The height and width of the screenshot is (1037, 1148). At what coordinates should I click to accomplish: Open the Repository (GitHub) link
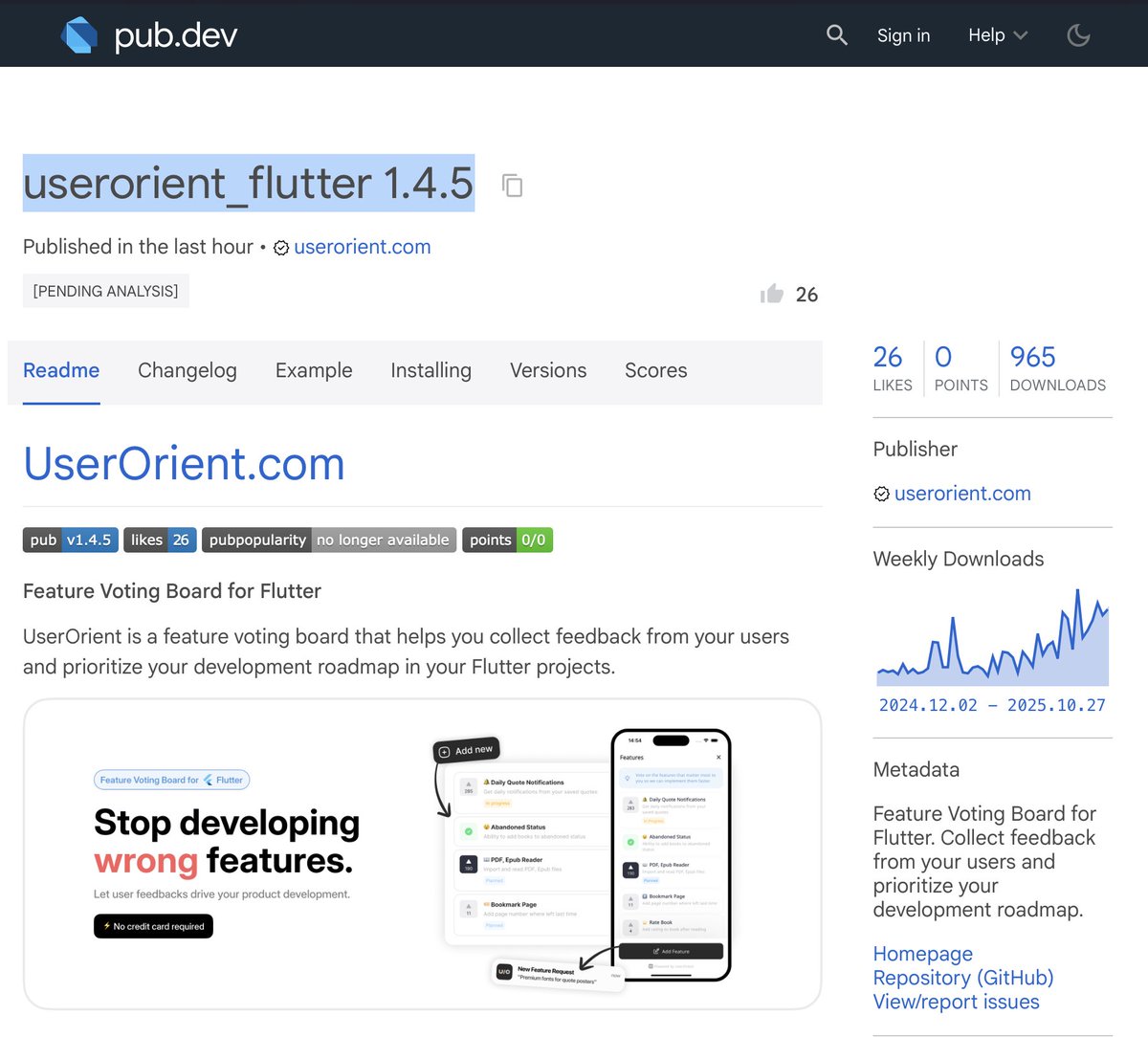point(962,978)
